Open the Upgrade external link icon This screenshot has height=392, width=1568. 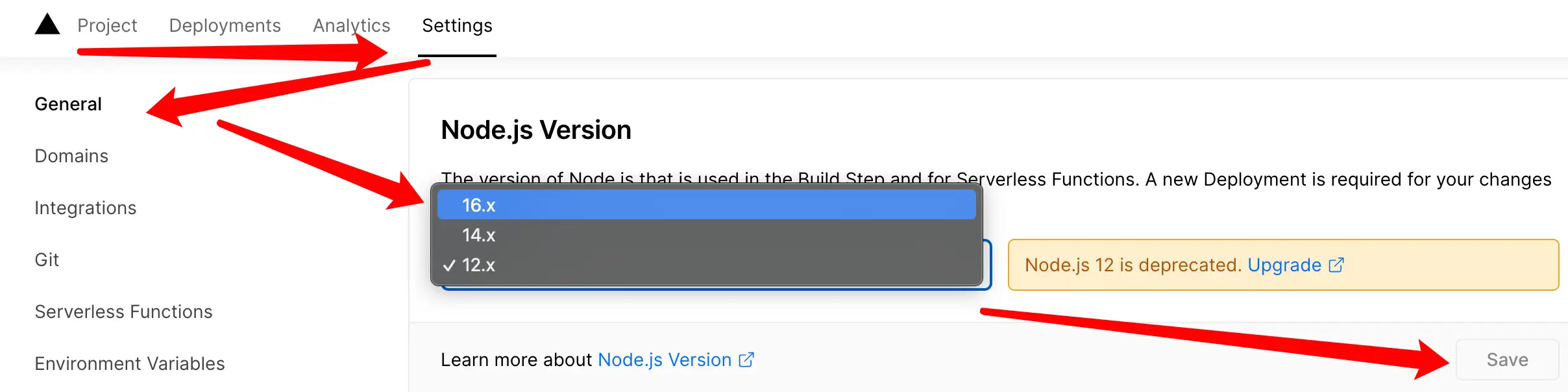(x=1336, y=264)
